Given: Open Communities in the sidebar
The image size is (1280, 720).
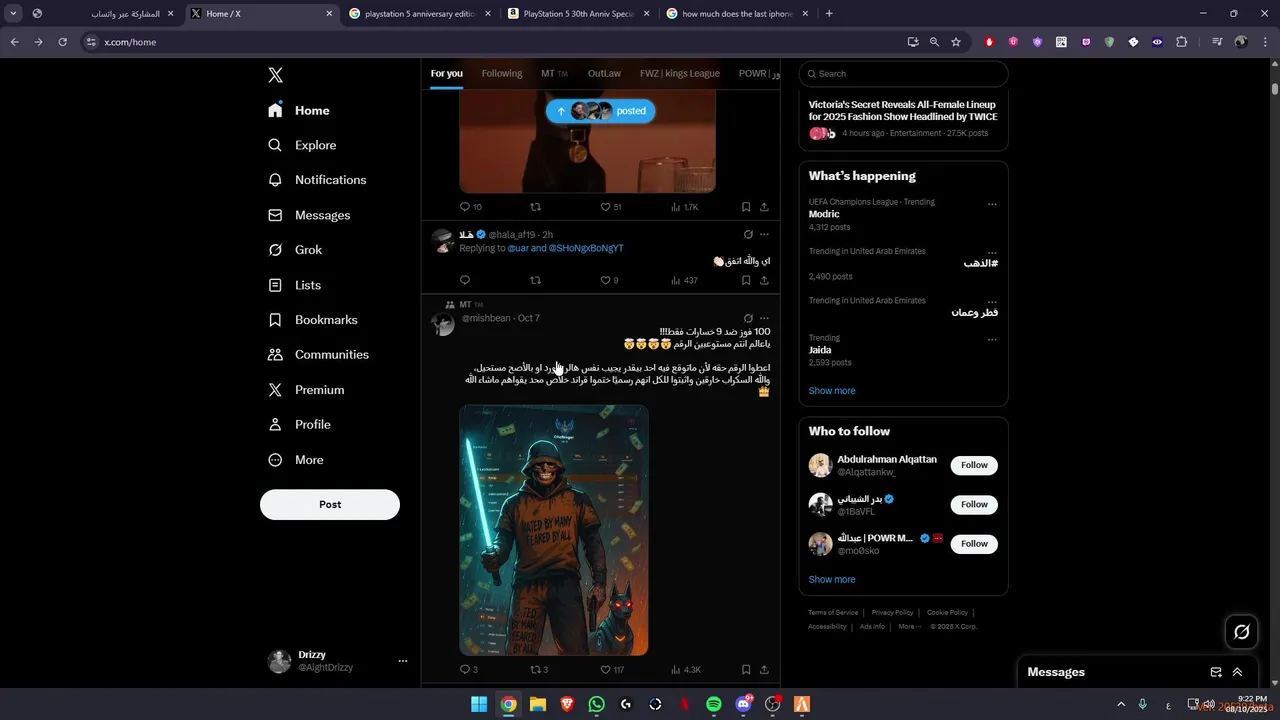Looking at the screenshot, I should [318, 354].
